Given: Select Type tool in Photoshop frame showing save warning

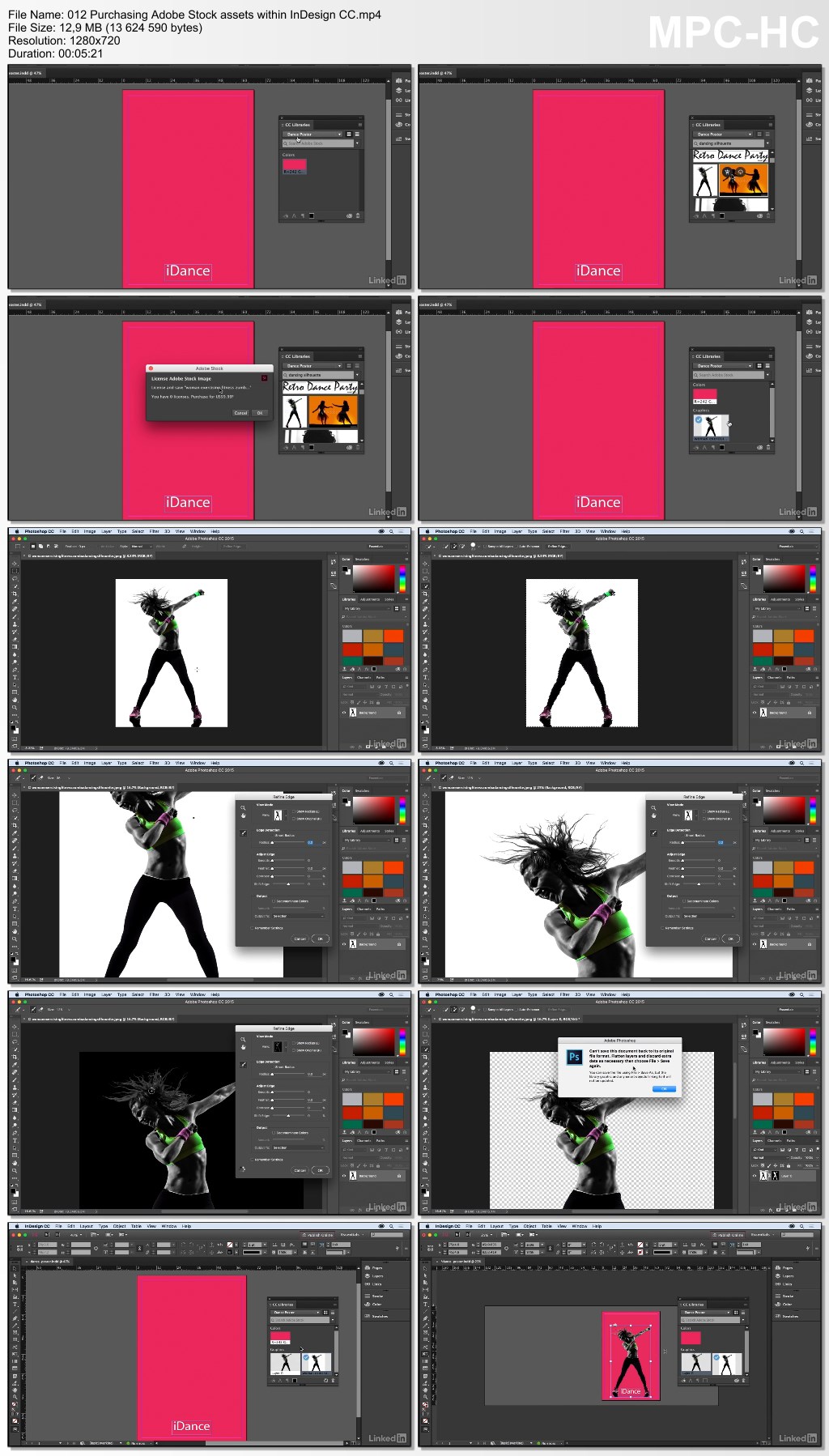Looking at the screenshot, I should (x=425, y=1140).
